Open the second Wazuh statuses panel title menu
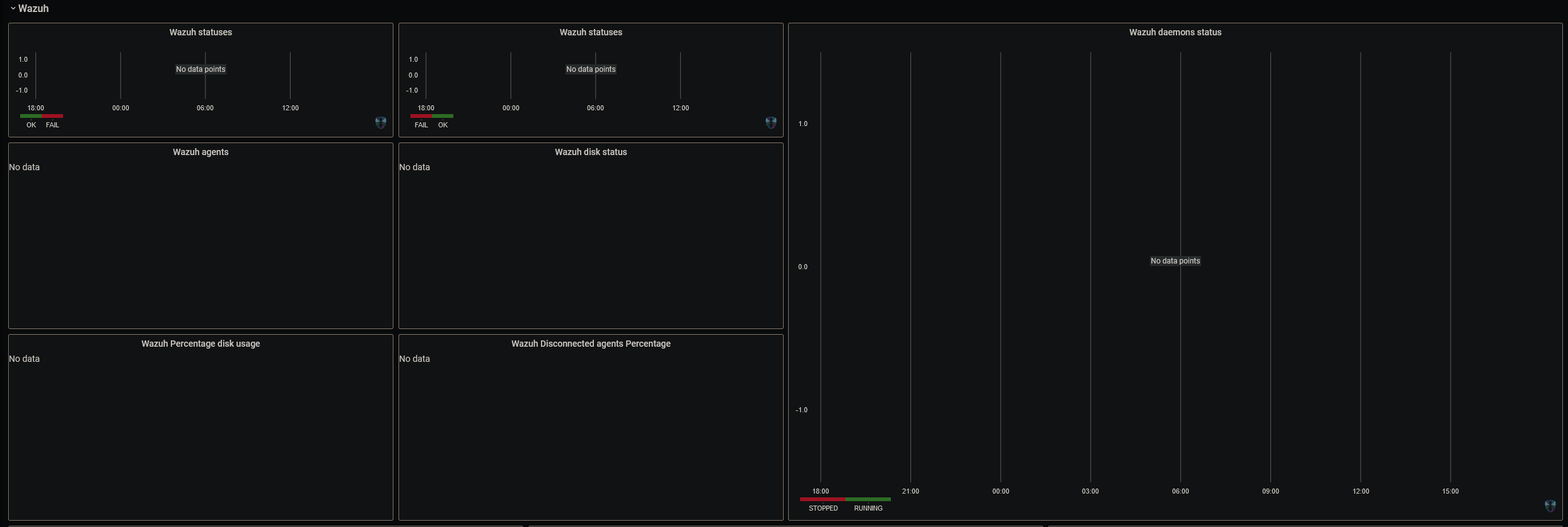The image size is (1568, 527). click(x=591, y=32)
